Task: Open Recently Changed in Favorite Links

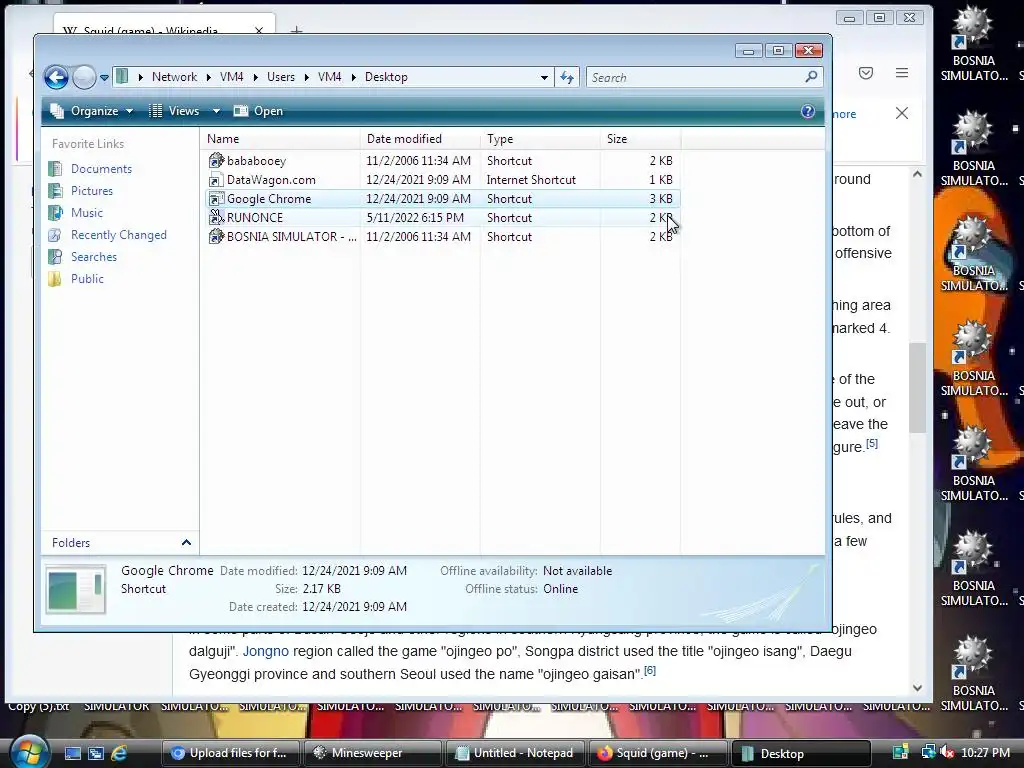Action: click(119, 235)
